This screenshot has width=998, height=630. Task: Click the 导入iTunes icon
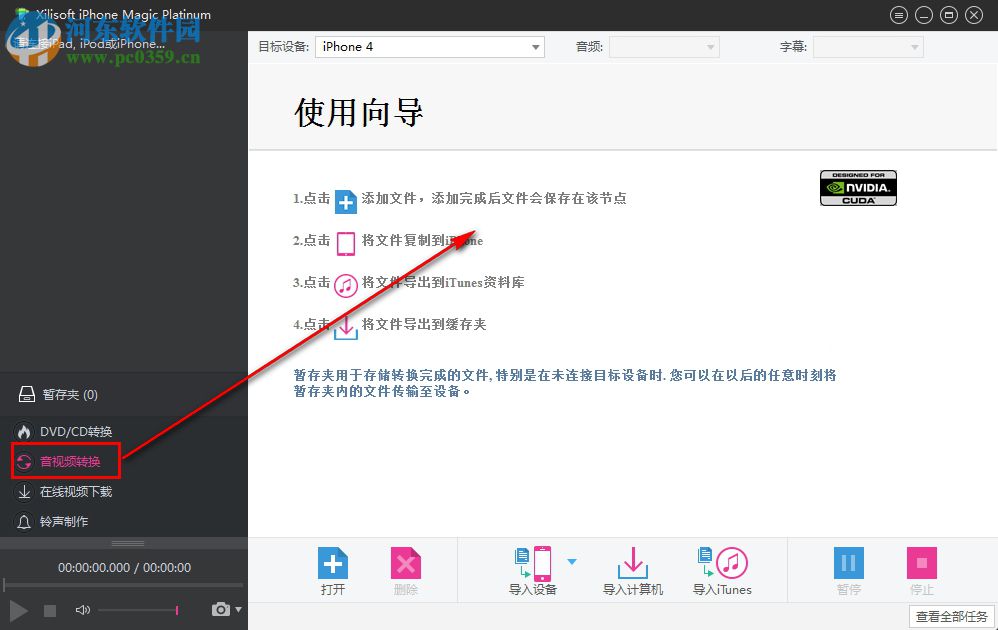(x=722, y=563)
